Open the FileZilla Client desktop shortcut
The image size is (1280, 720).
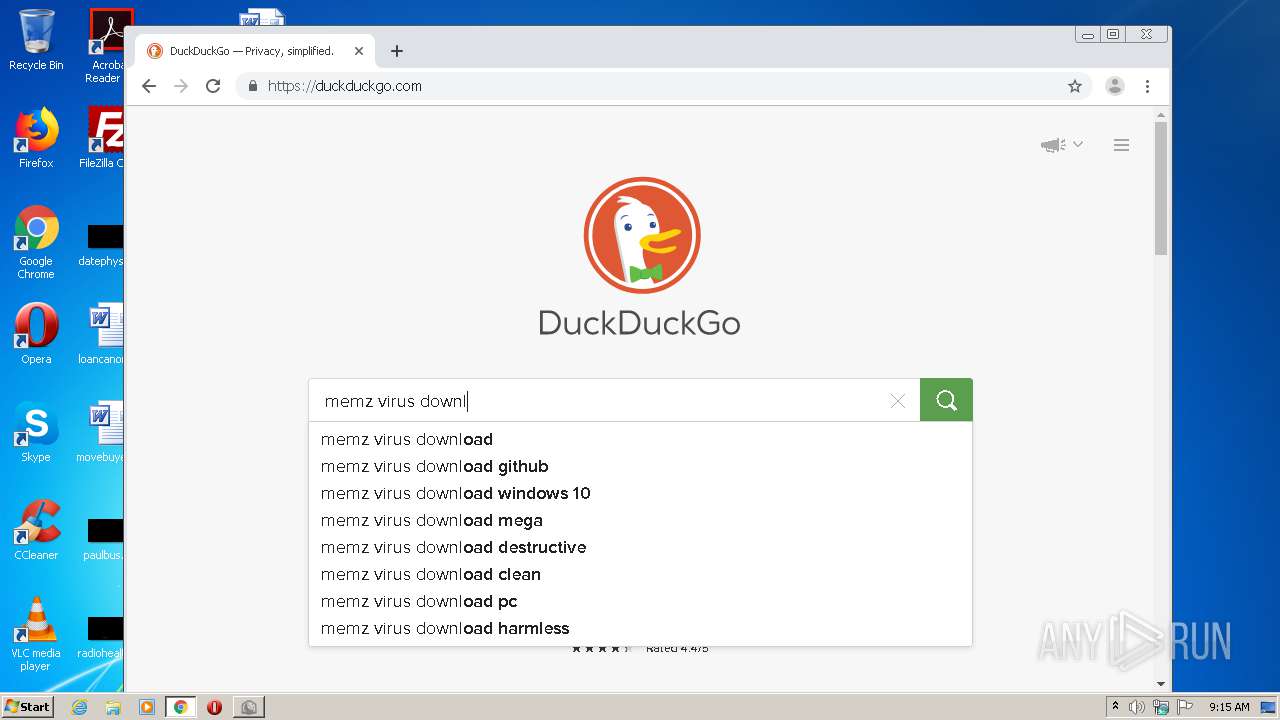click(x=103, y=138)
